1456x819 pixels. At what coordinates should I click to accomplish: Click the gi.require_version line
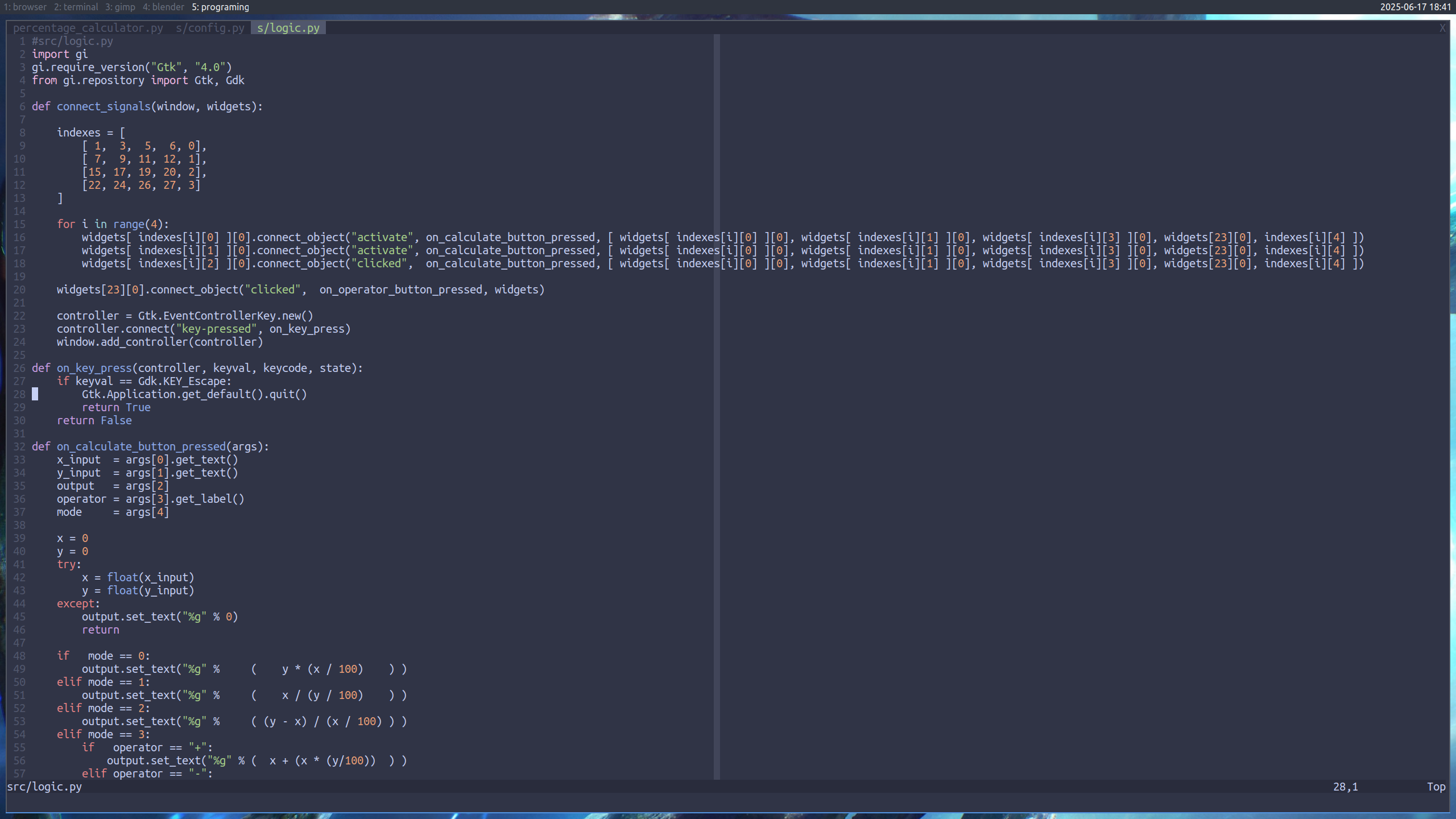point(132,67)
